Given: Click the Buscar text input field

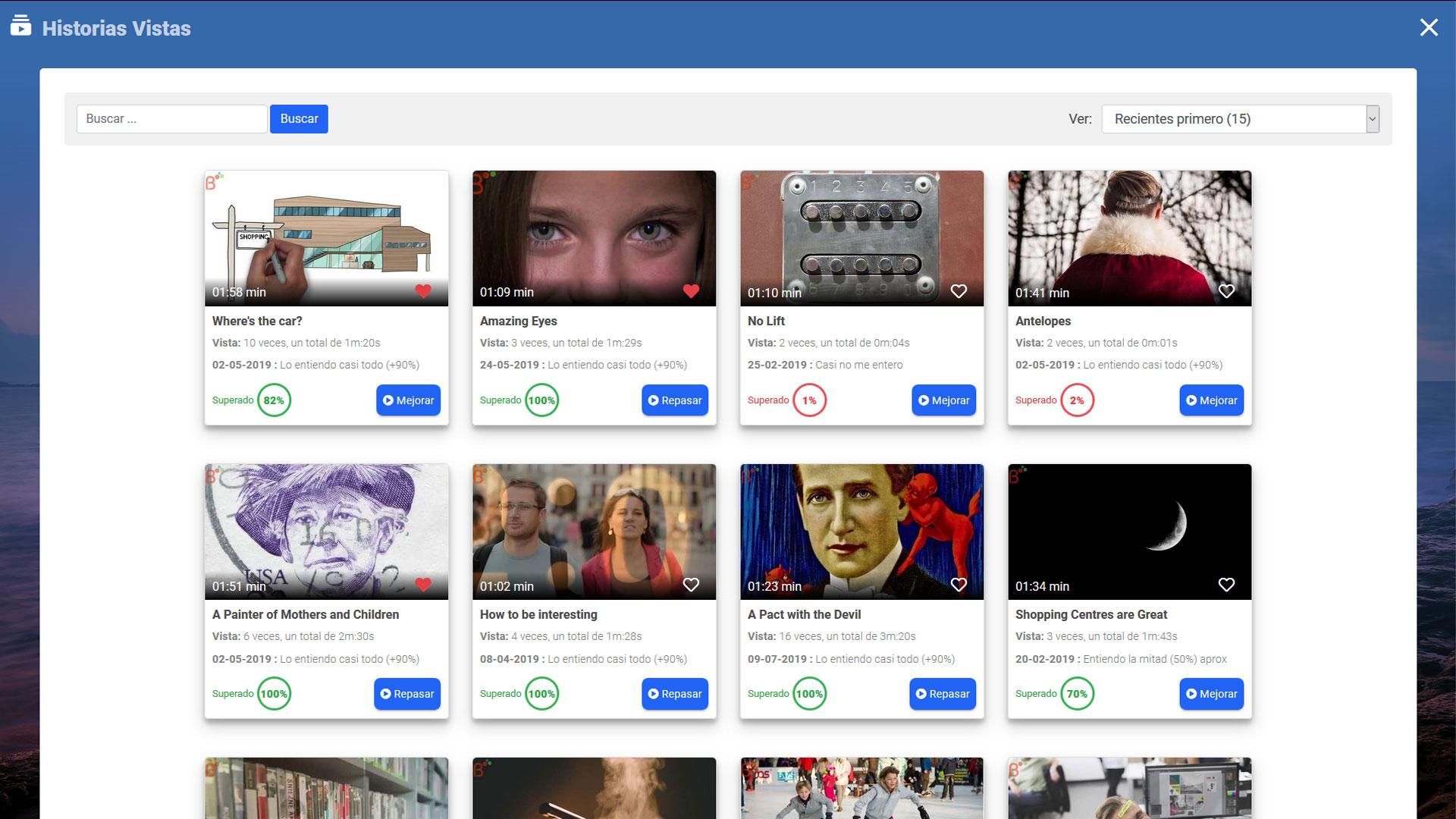Looking at the screenshot, I should coord(171,119).
